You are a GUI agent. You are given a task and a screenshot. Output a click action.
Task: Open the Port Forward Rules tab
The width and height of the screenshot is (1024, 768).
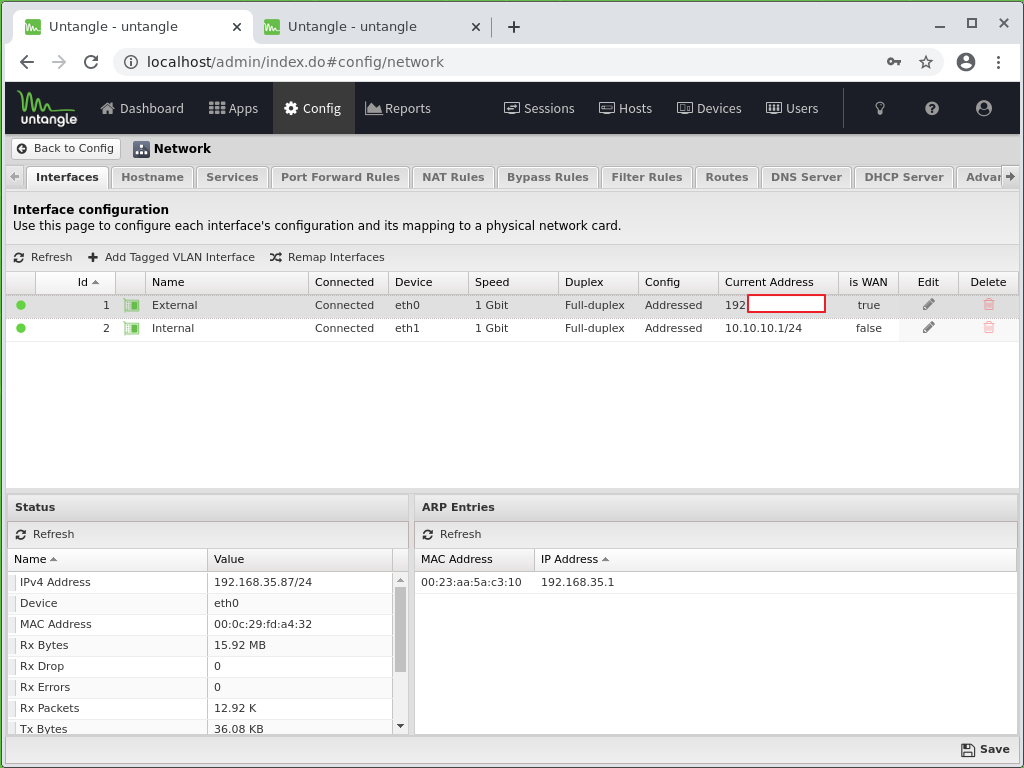[x=340, y=177]
